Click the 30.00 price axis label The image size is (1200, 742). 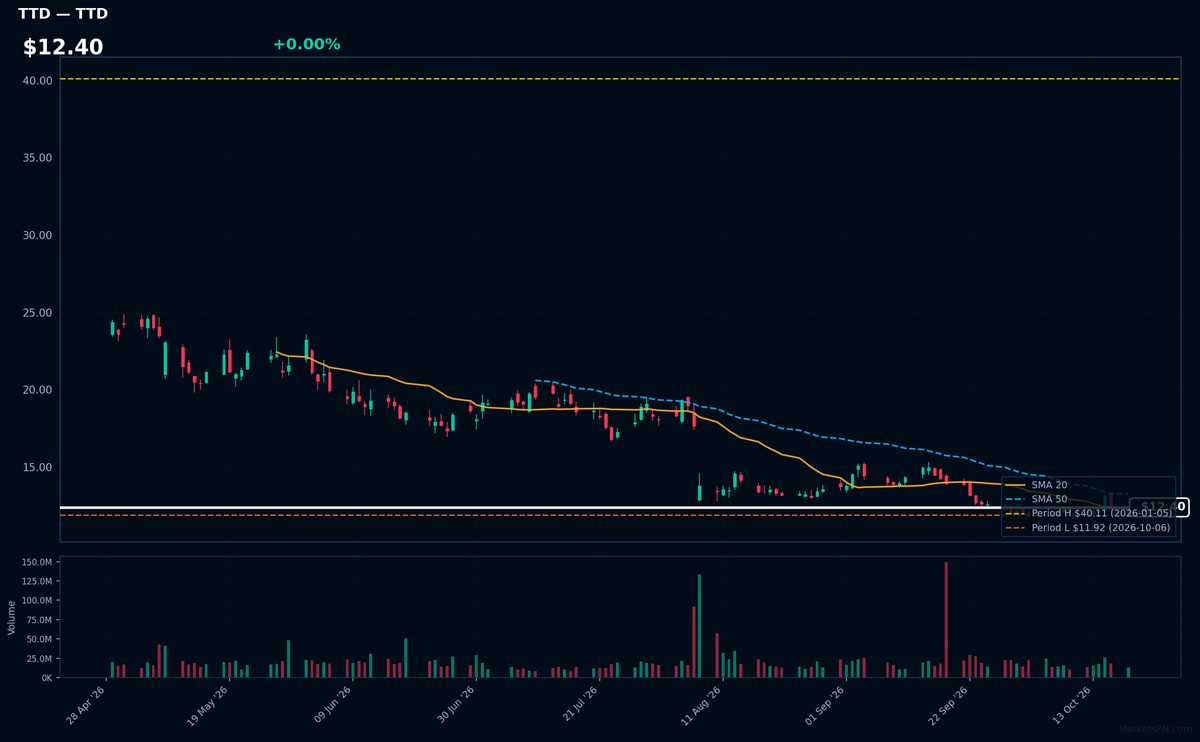click(38, 235)
